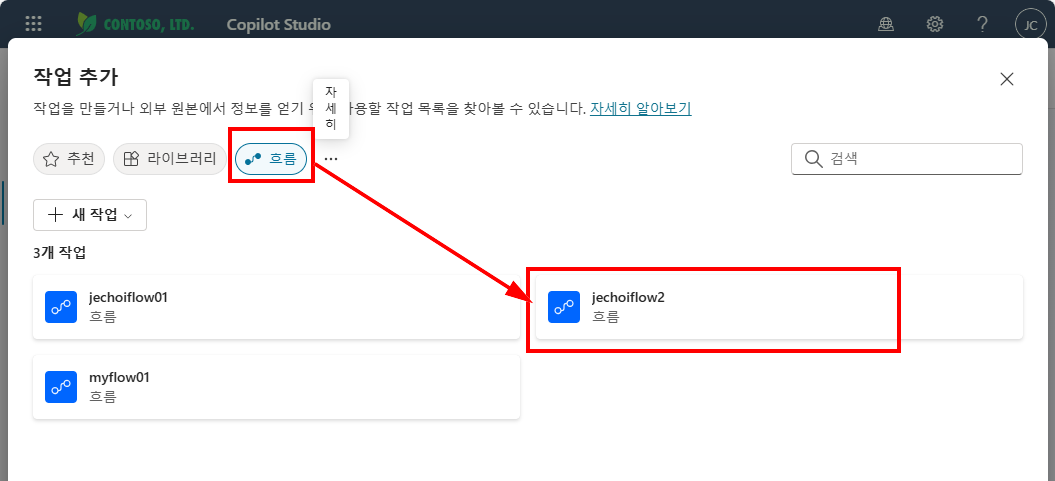The width and height of the screenshot is (1055, 481).
Task: Click the plus icon on 새 작업
Action: point(55,215)
